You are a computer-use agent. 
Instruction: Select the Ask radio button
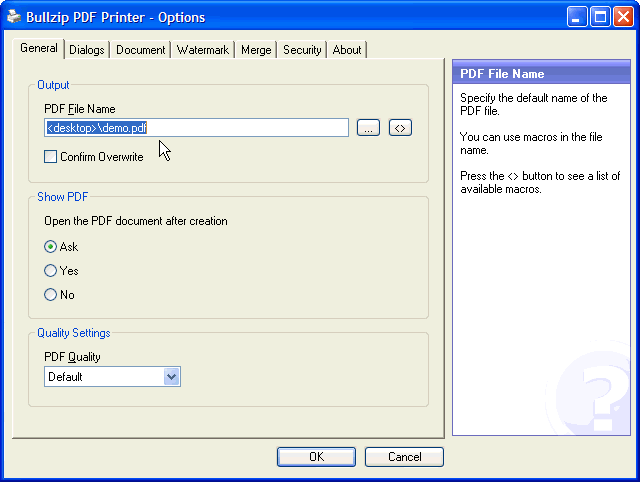[51, 247]
